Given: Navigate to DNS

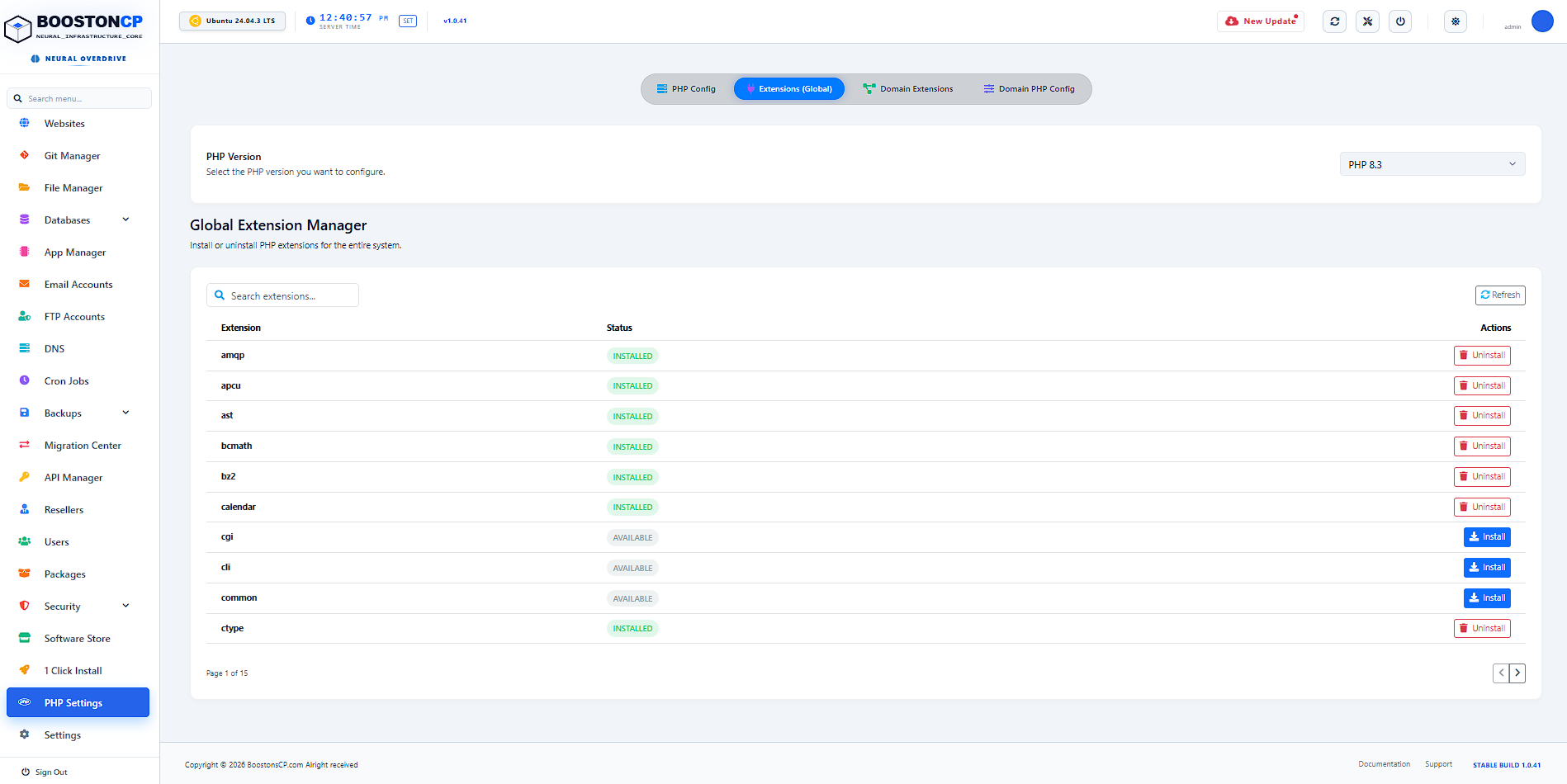Looking at the screenshot, I should (54, 349).
